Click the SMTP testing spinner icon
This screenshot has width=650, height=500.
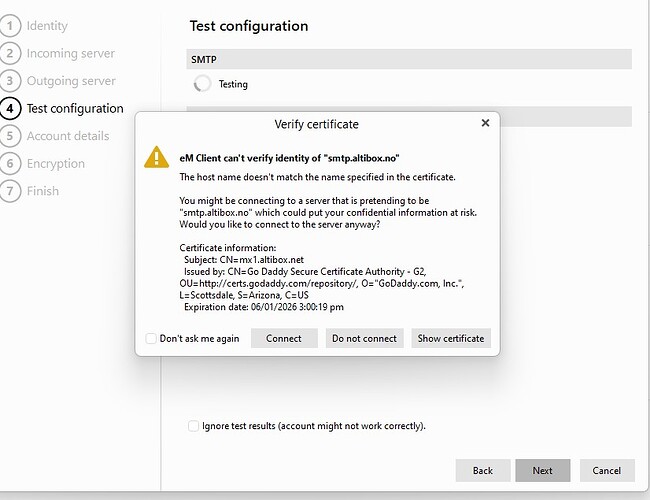pyautogui.click(x=202, y=84)
